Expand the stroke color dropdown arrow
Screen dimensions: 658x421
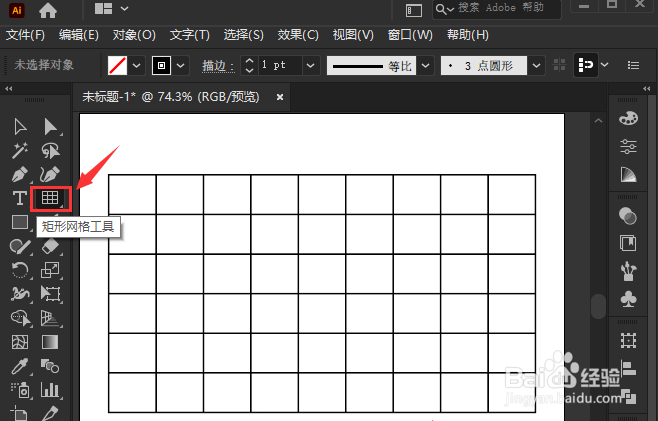click(x=180, y=65)
